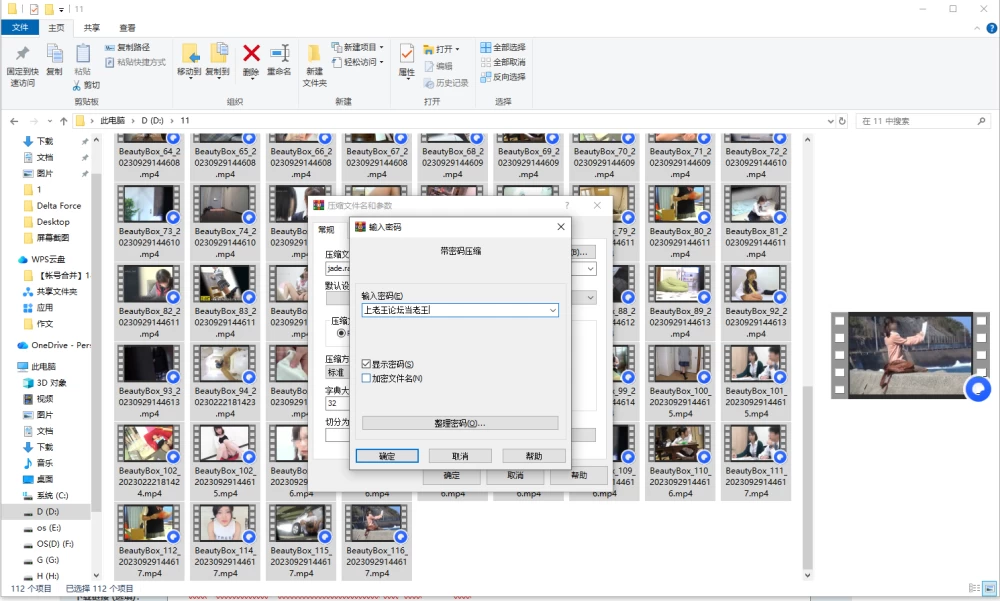1000x601 pixels.
Task: Click the Pin to Quick access icon
Action: 22,54
